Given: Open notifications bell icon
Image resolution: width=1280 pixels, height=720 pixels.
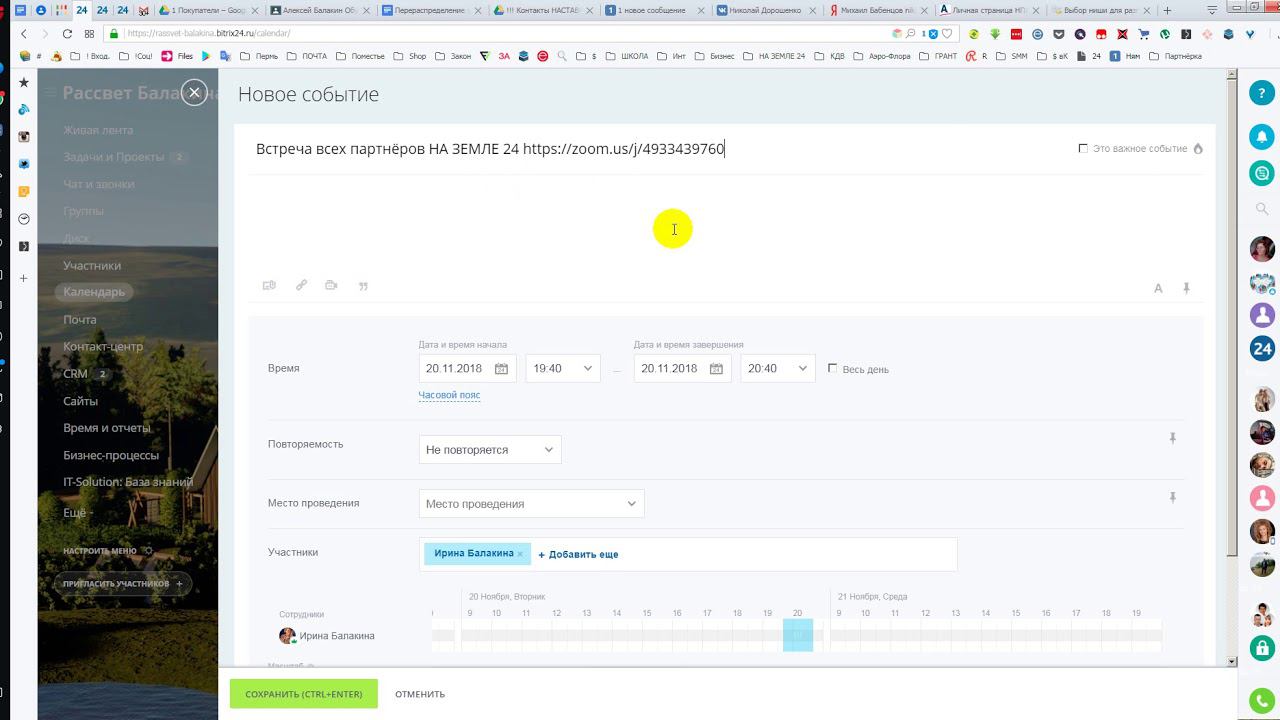Looking at the screenshot, I should 1262,137.
